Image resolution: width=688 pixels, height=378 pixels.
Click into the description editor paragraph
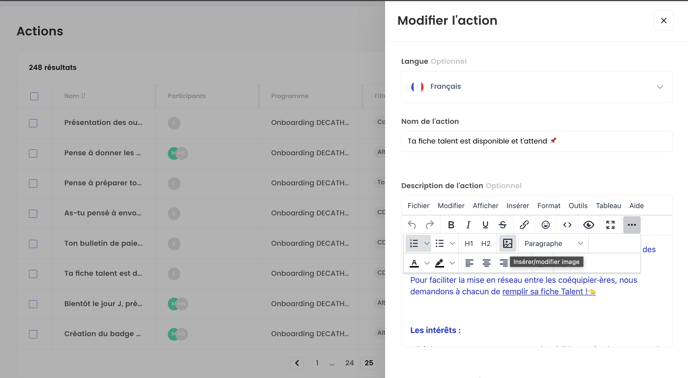523,286
